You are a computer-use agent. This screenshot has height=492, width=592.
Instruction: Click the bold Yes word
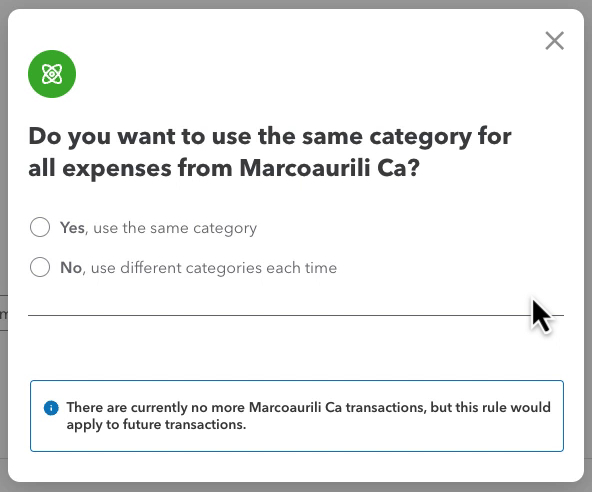pos(72,228)
